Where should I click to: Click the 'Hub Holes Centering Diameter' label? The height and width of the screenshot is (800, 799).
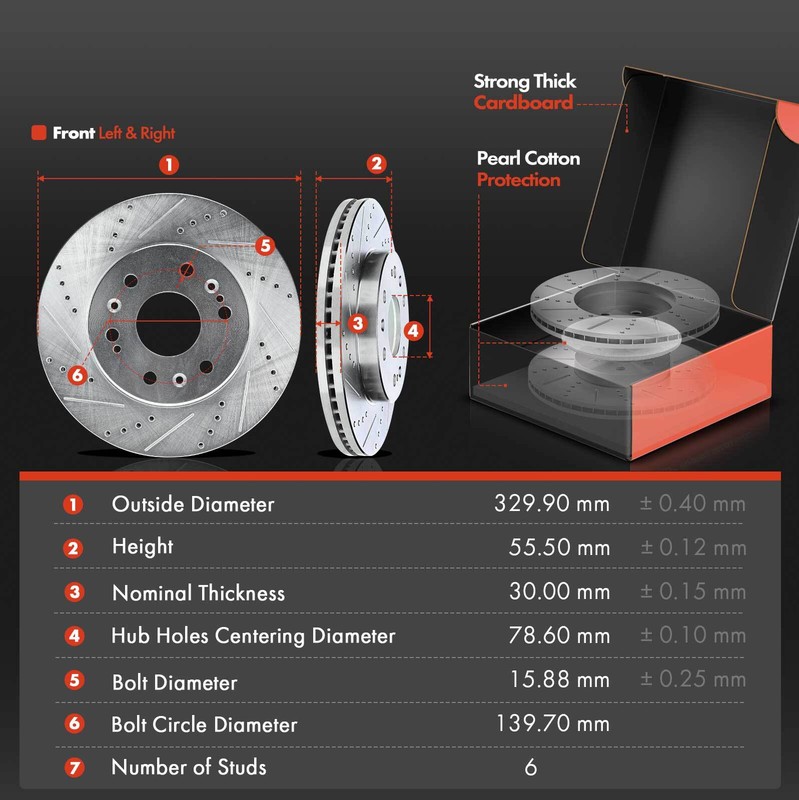(x=254, y=636)
